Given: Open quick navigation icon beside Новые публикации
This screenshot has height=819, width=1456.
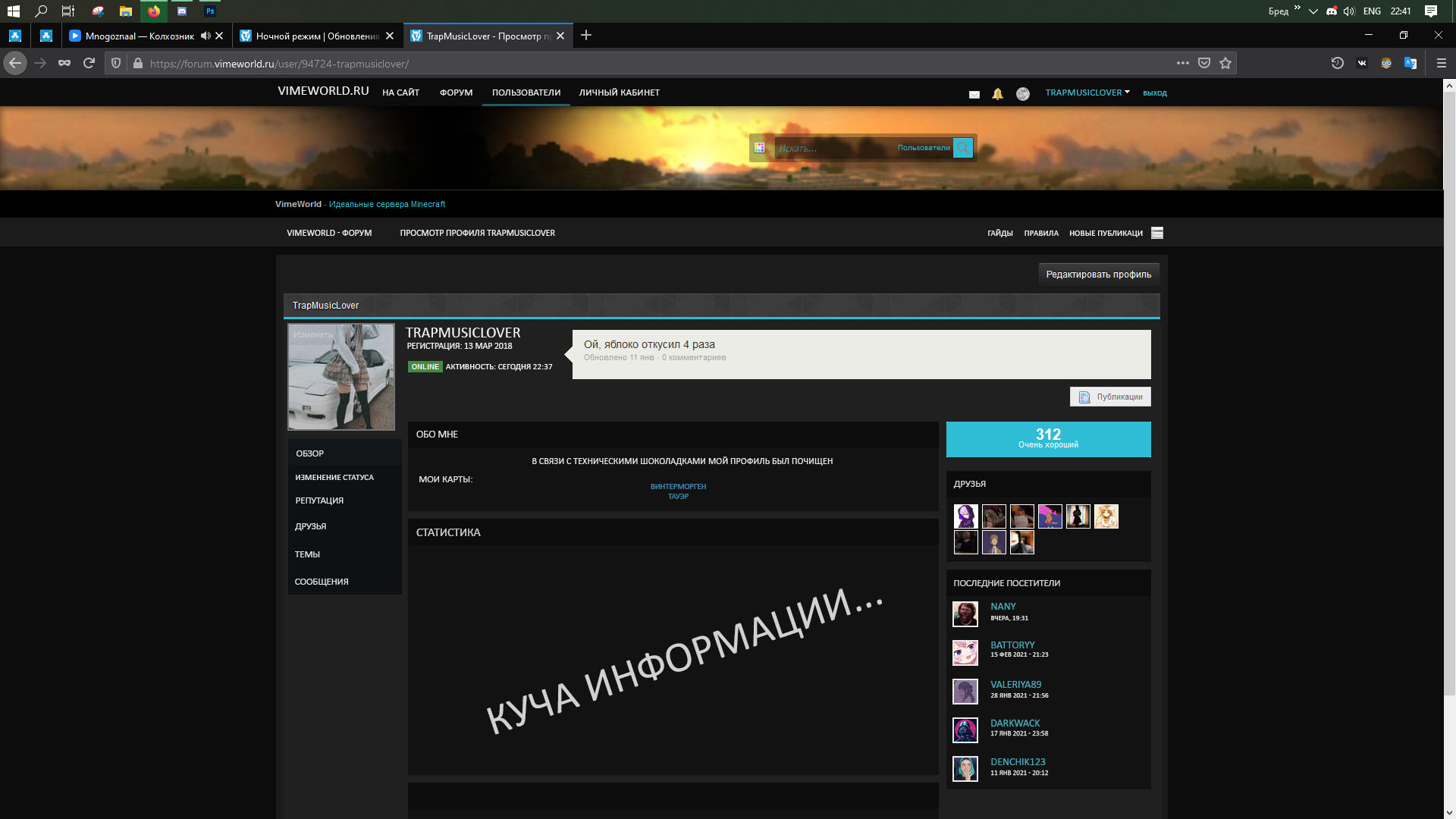Looking at the screenshot, I should tap(1157, 233).
